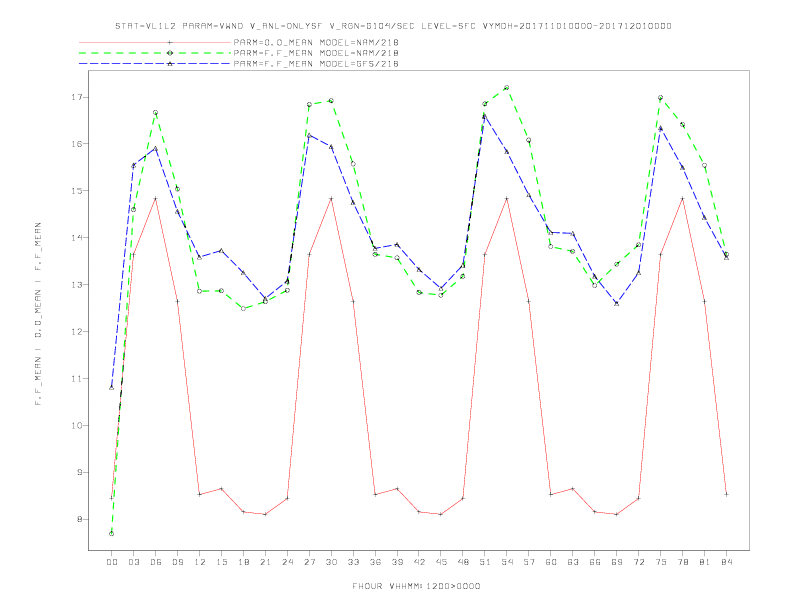
Task: Click x-axis tick label 27
Action: tap(309, 562)
